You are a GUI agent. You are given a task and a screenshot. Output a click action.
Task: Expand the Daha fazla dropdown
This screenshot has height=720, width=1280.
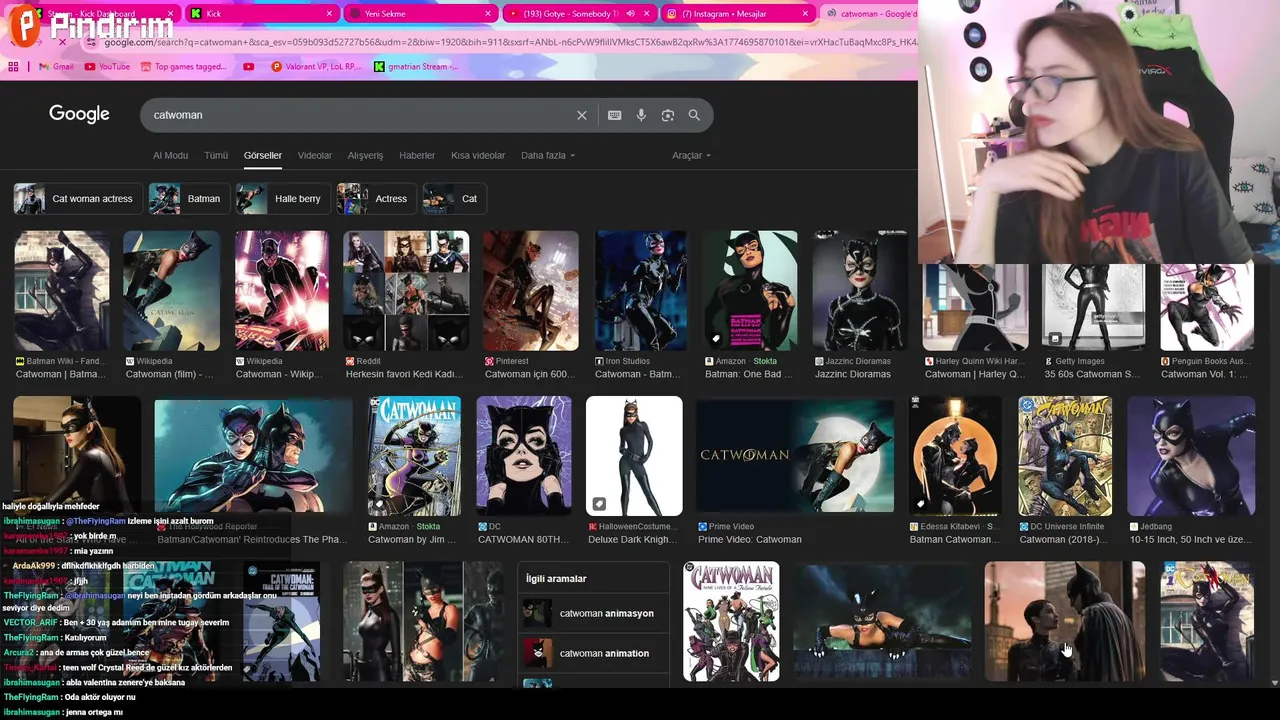548,155
